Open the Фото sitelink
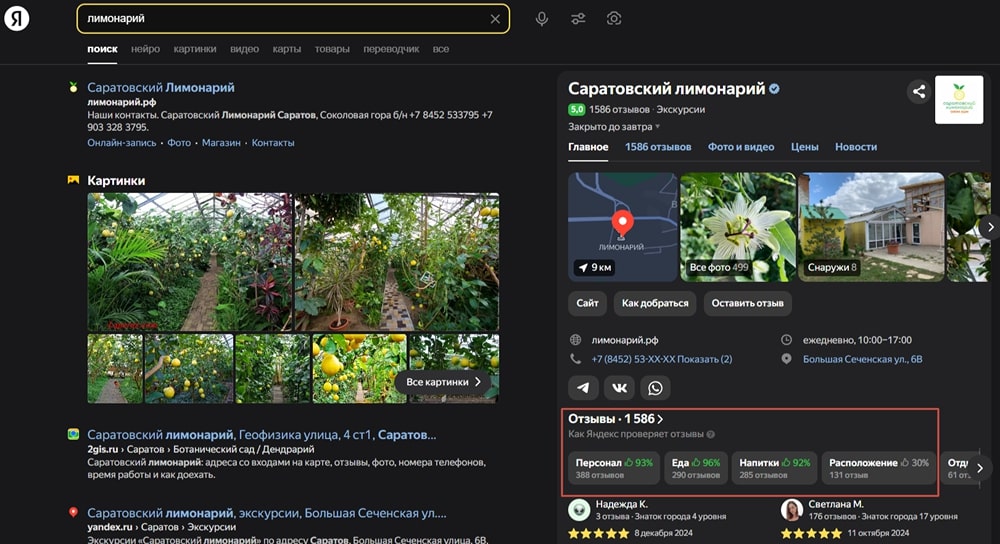The height and width of the screenshot is (544, 1000). pos(179,143)
